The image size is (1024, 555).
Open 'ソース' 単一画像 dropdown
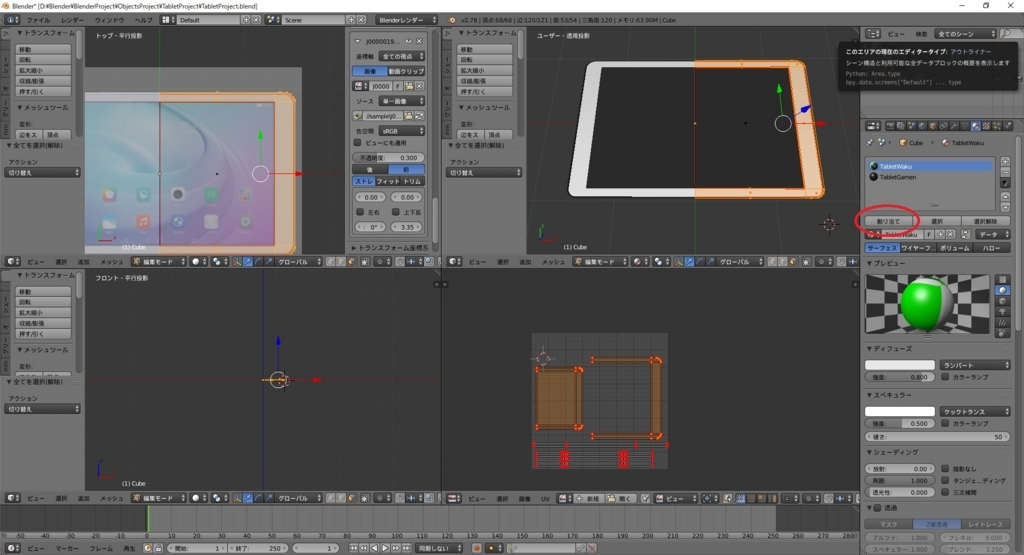tap(402, 101)
